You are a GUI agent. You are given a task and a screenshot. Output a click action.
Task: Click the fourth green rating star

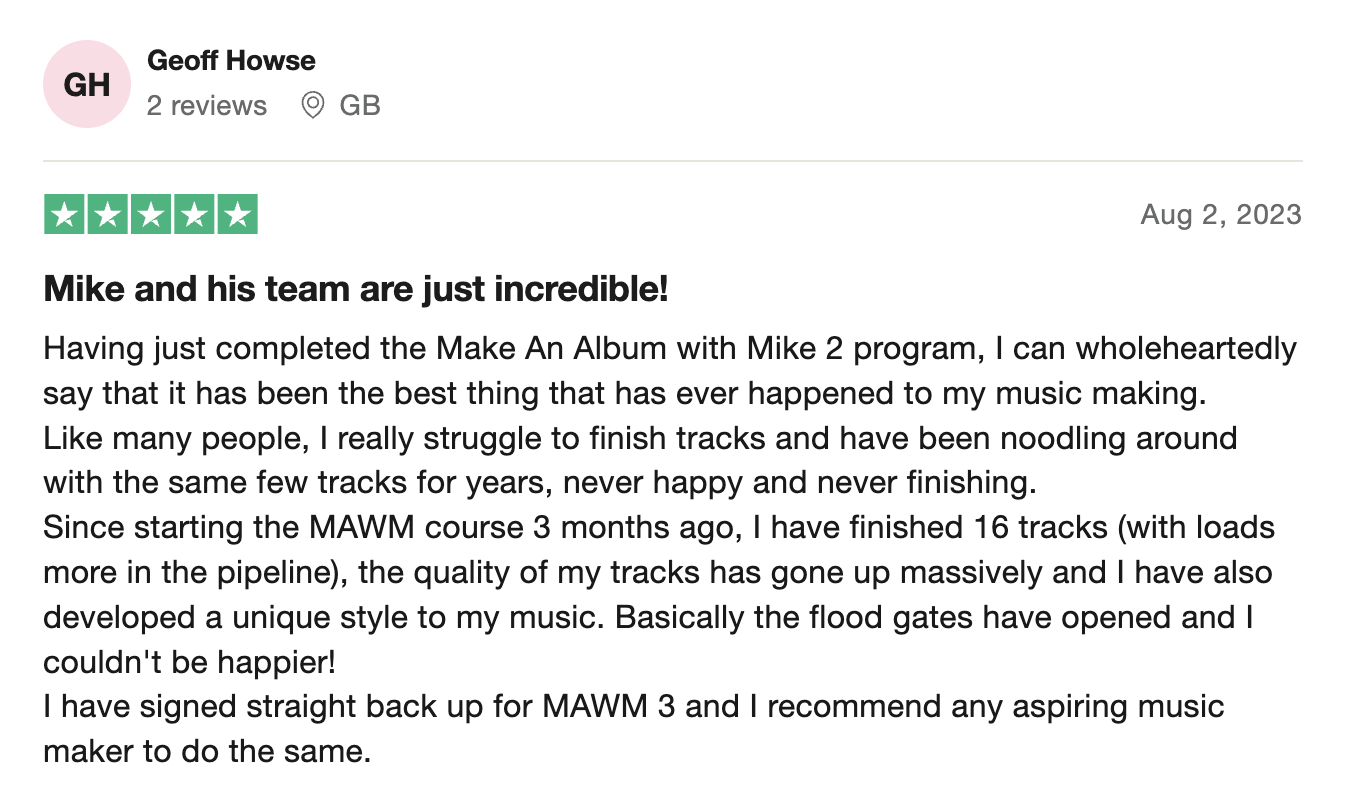[194, 215]
